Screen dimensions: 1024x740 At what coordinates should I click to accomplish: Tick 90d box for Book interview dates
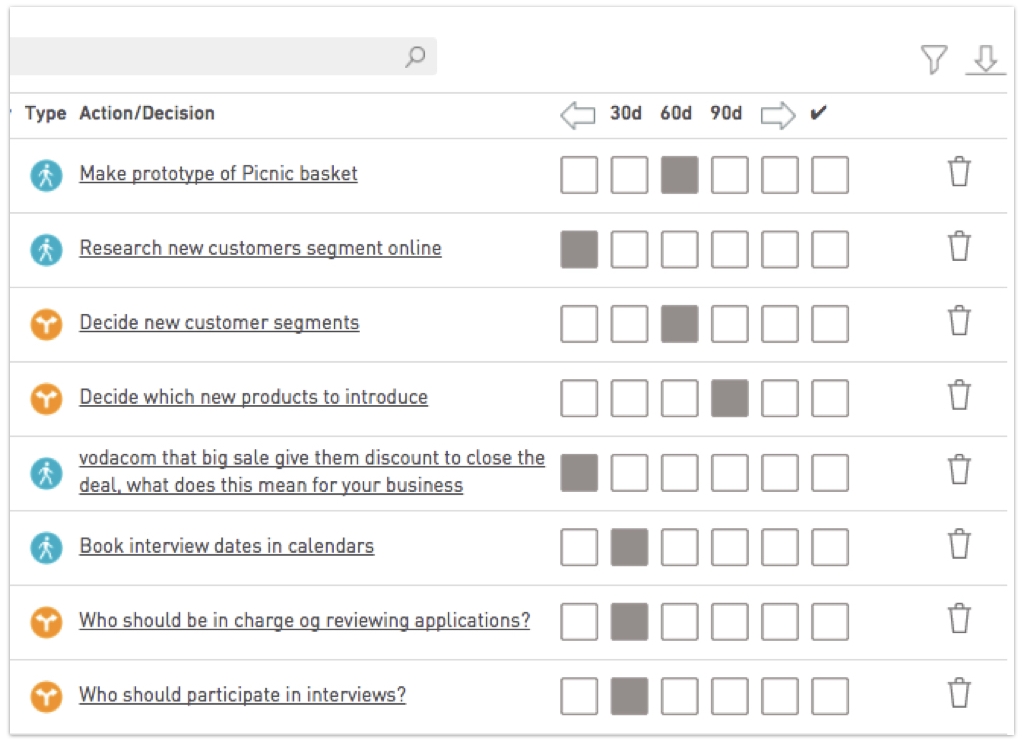(729, 547)
